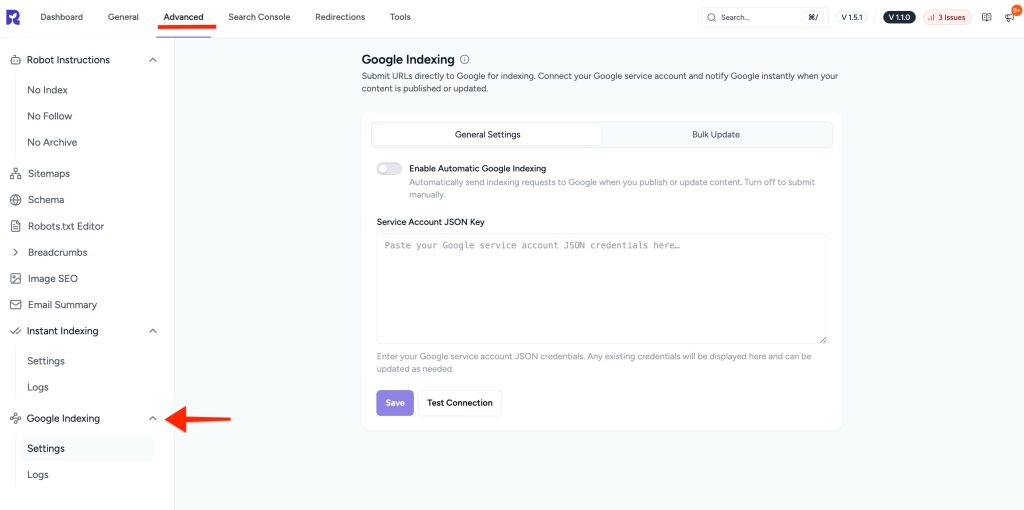Open the Robots.txt Editor item
1024x510 pixels.
65,226
